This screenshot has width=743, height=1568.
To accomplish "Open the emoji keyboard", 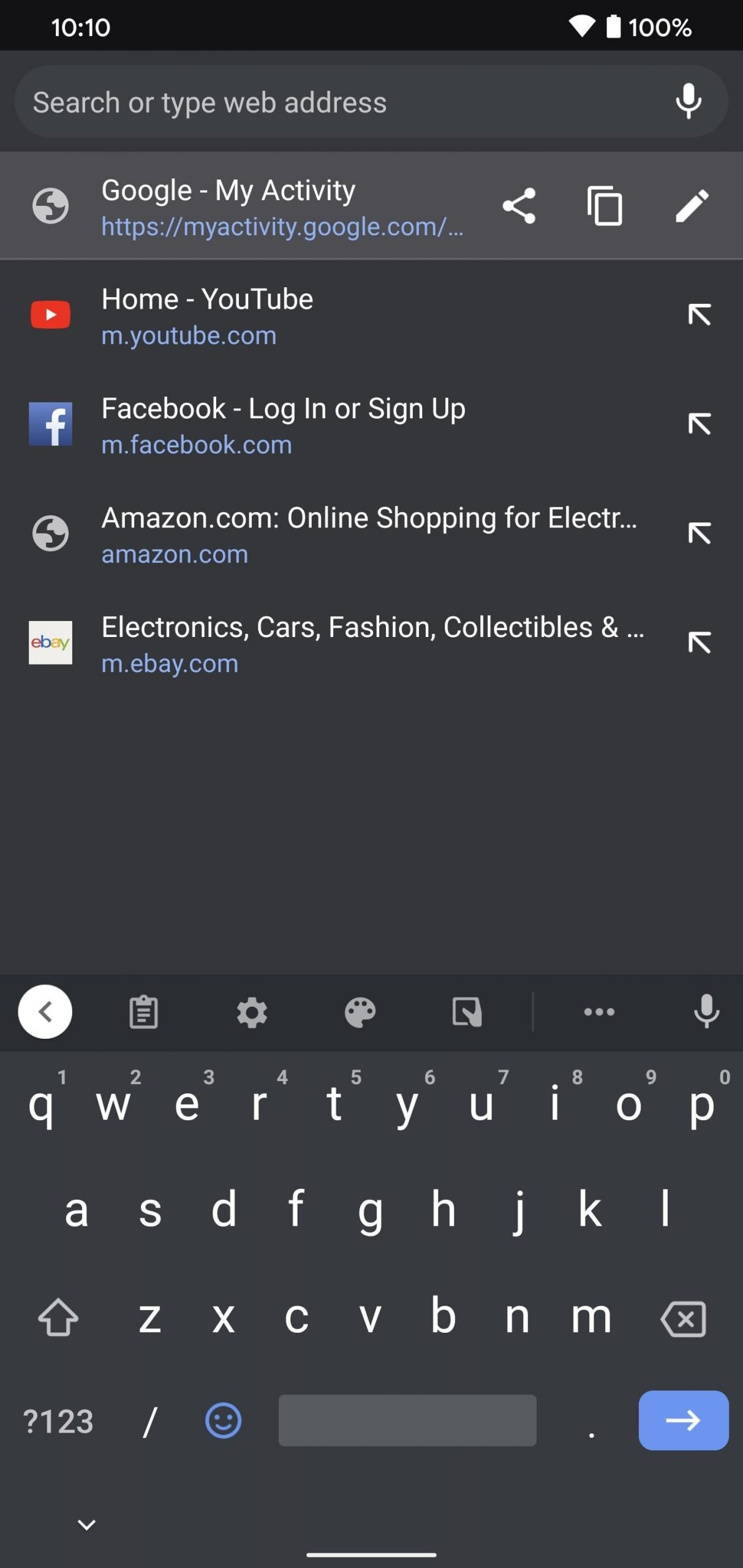I will point(223,1421).
